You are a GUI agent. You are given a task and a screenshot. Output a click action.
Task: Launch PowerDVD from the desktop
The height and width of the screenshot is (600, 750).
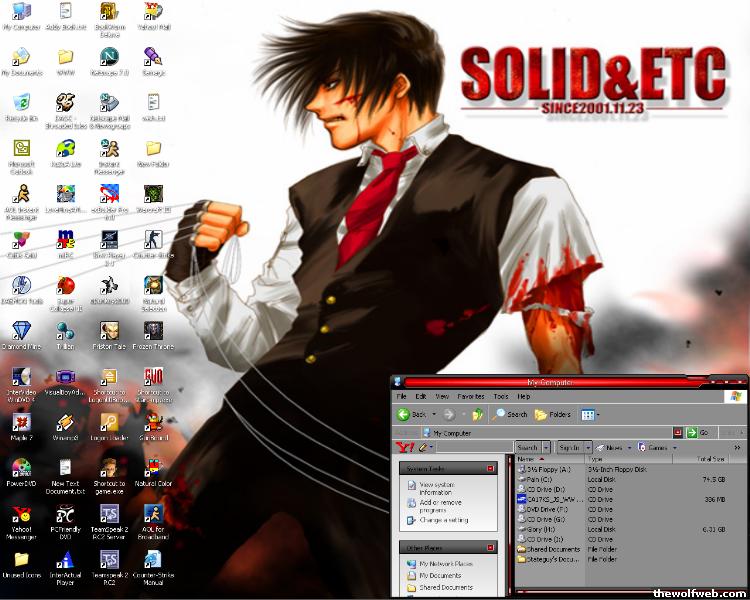pos(20,469)
